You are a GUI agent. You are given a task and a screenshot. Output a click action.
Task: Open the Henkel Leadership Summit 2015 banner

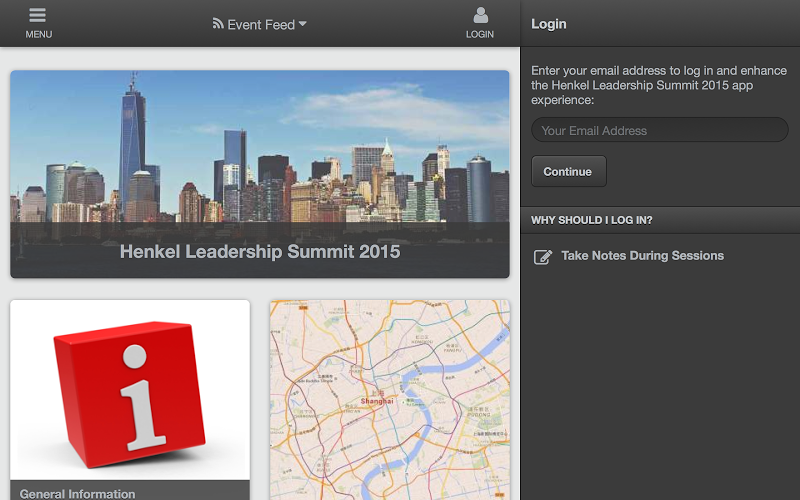(260, 174)
